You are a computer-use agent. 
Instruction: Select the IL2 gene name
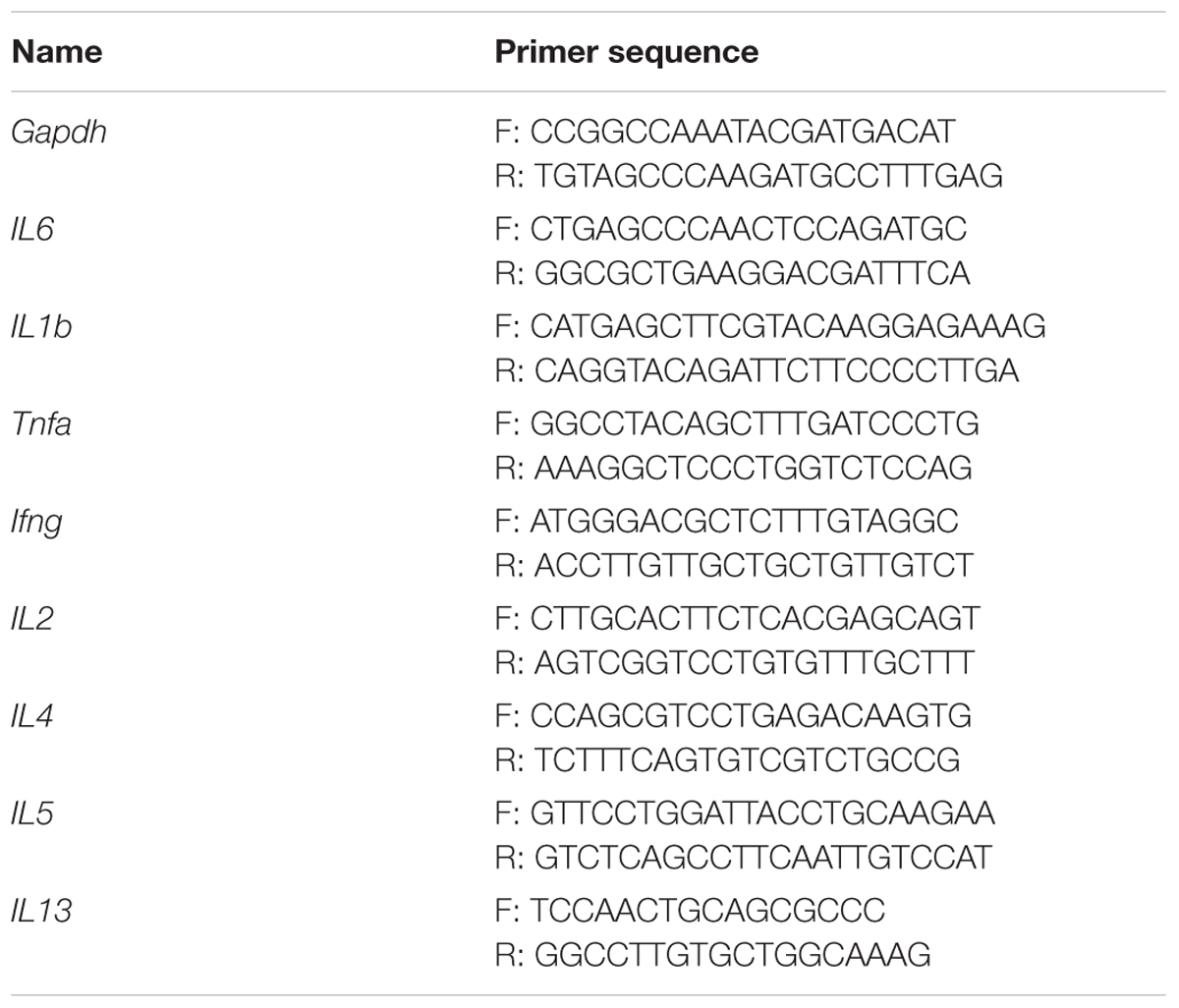pos(32,618)
